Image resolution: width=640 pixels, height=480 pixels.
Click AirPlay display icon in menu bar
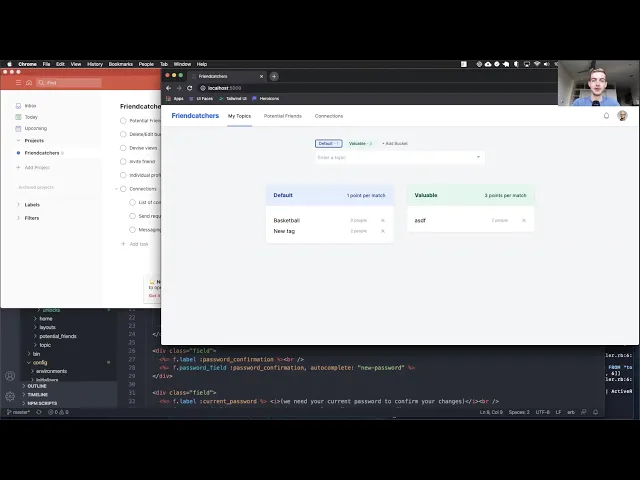pyautogui.click(x=527, y=64)
